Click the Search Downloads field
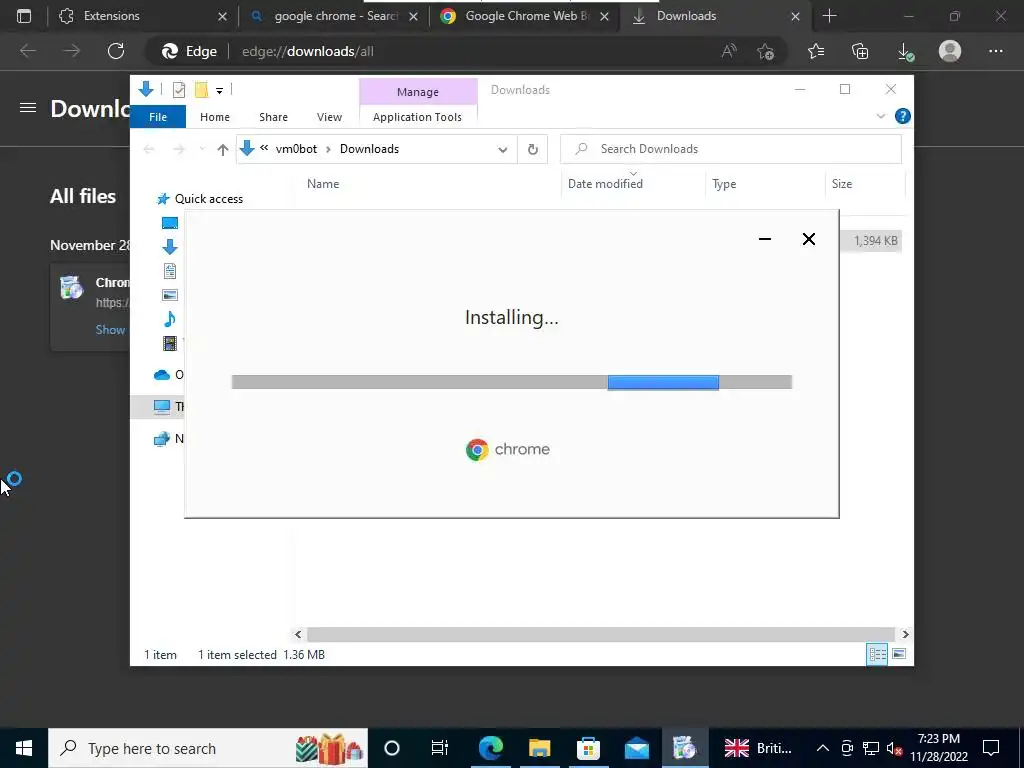The image size is (1024, 768). [731, 149]
